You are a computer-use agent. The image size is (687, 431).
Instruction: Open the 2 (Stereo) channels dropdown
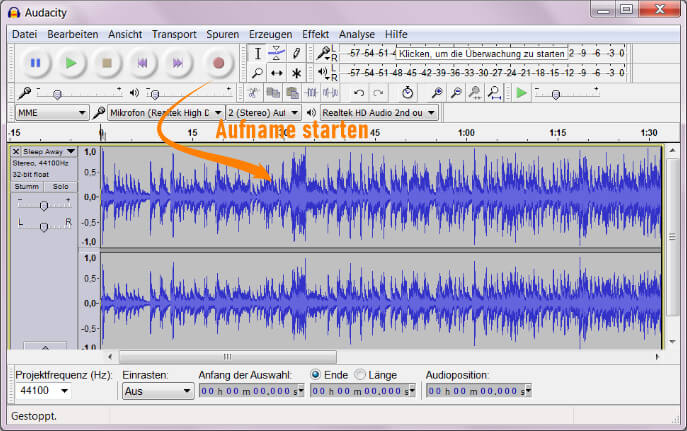[263, 113]
